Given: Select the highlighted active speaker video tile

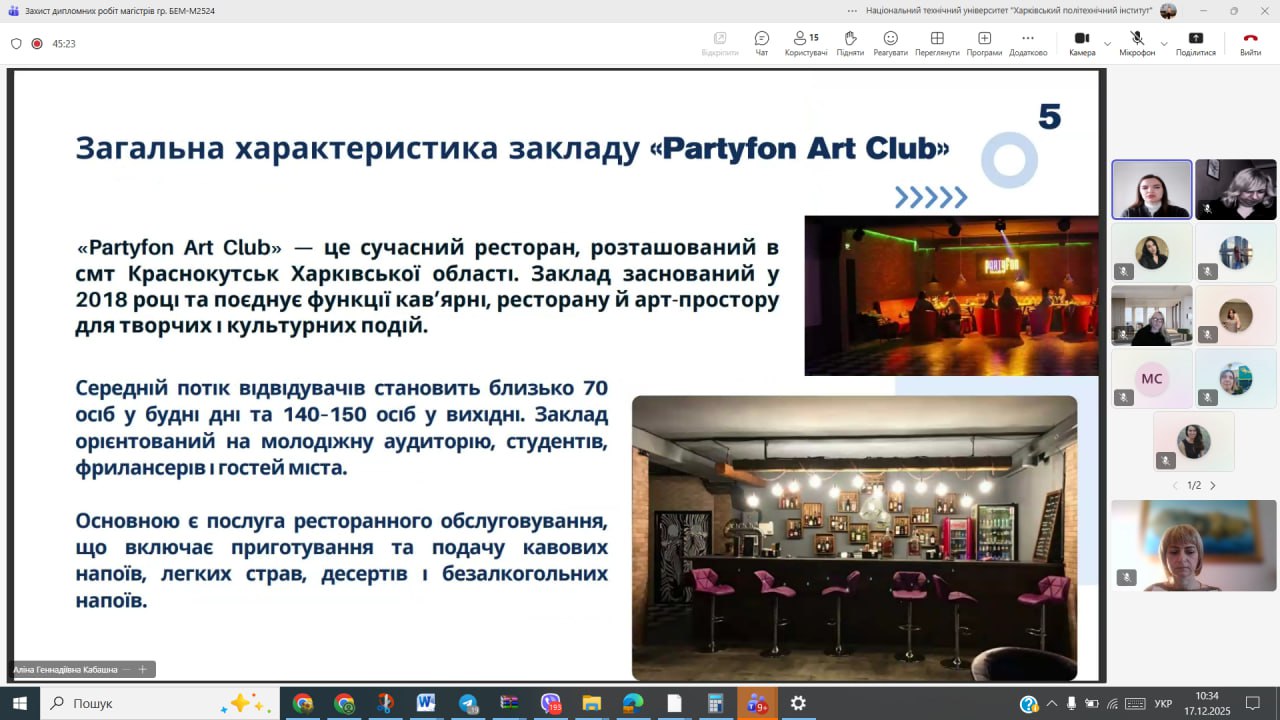Looking at the screenshot, I should (x=1152, y=189).
